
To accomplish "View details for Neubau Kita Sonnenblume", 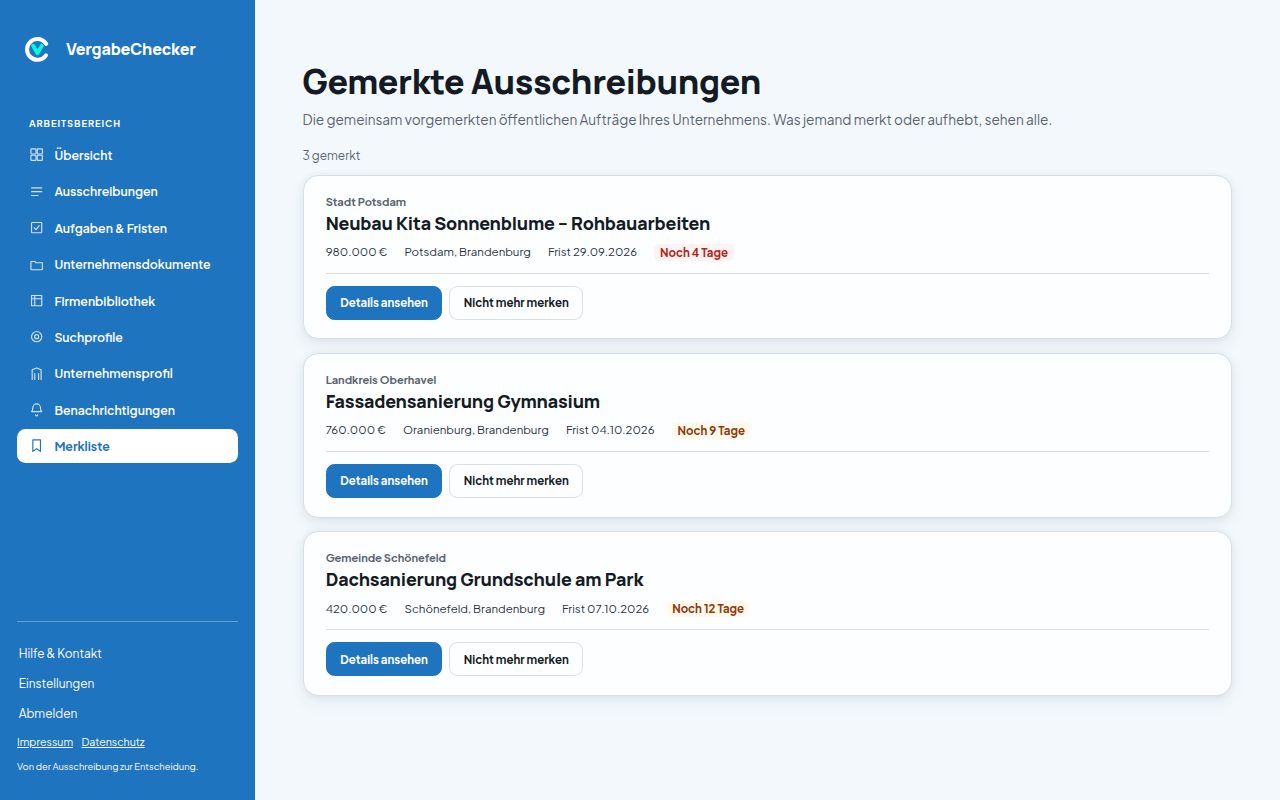I will [384, 303].
